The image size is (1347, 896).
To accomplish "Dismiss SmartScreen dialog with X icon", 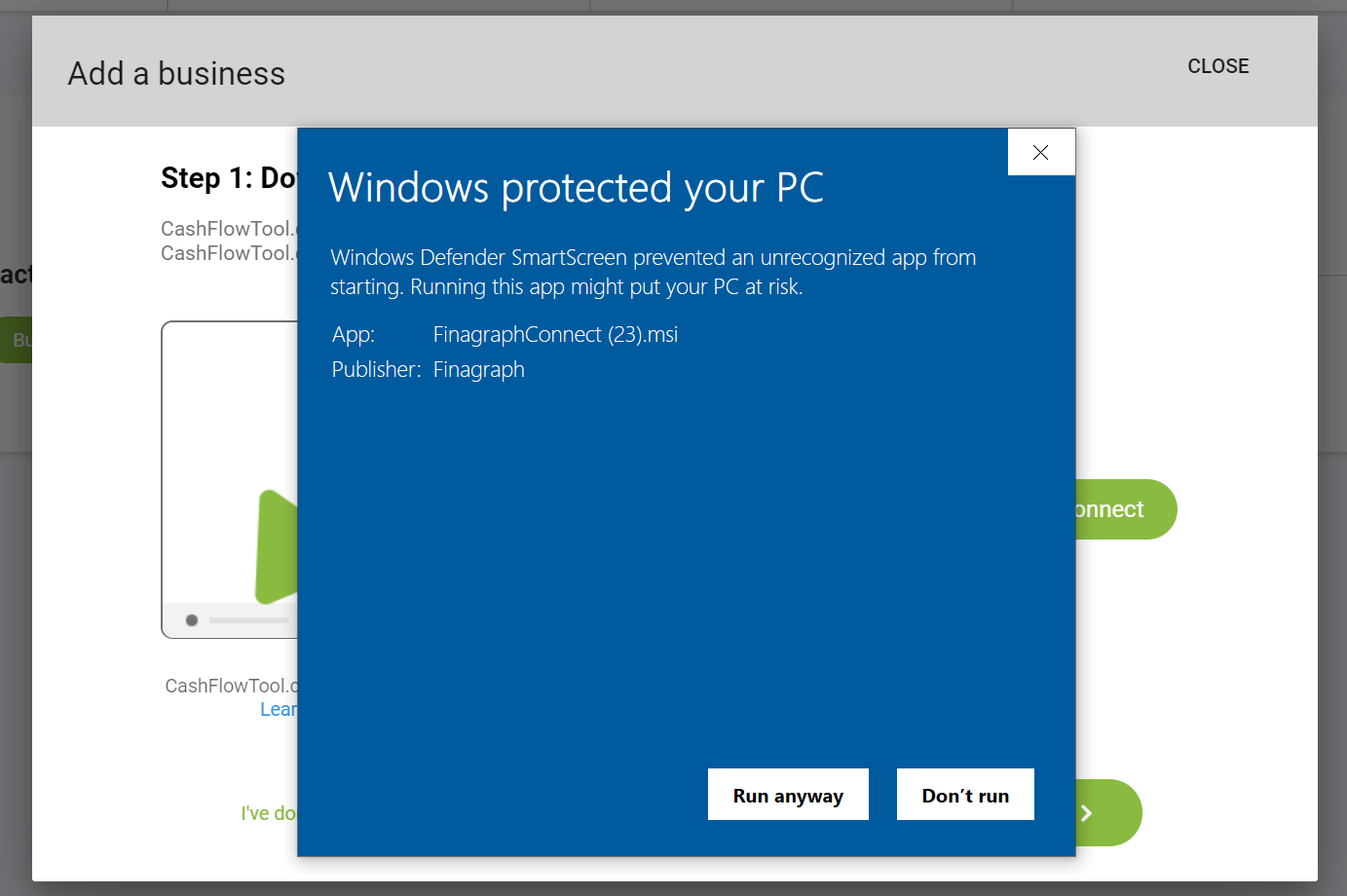I will pos(1041,152).
